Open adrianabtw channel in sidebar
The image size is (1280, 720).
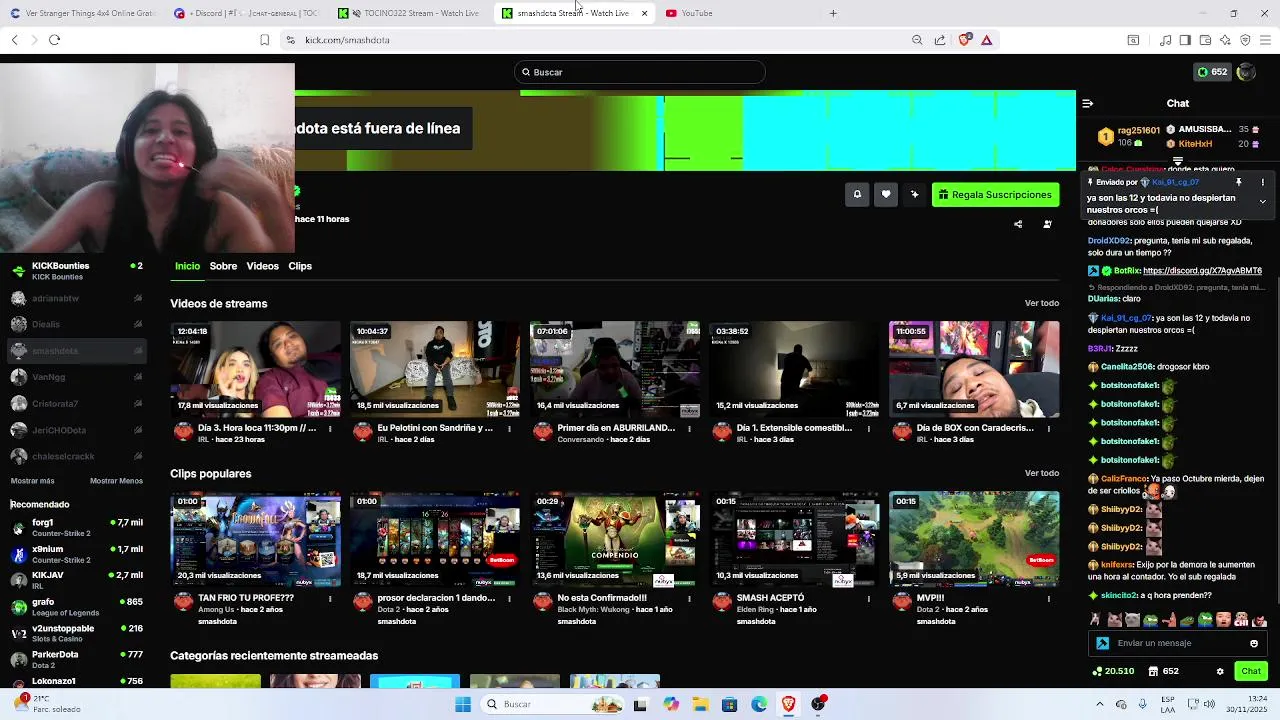pos(76,298)
